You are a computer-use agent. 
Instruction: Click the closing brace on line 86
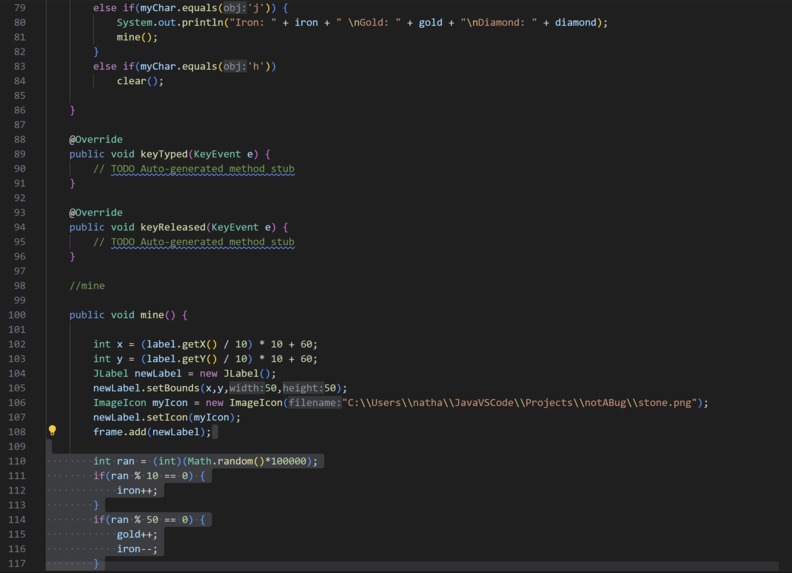[x=72, y=110]
